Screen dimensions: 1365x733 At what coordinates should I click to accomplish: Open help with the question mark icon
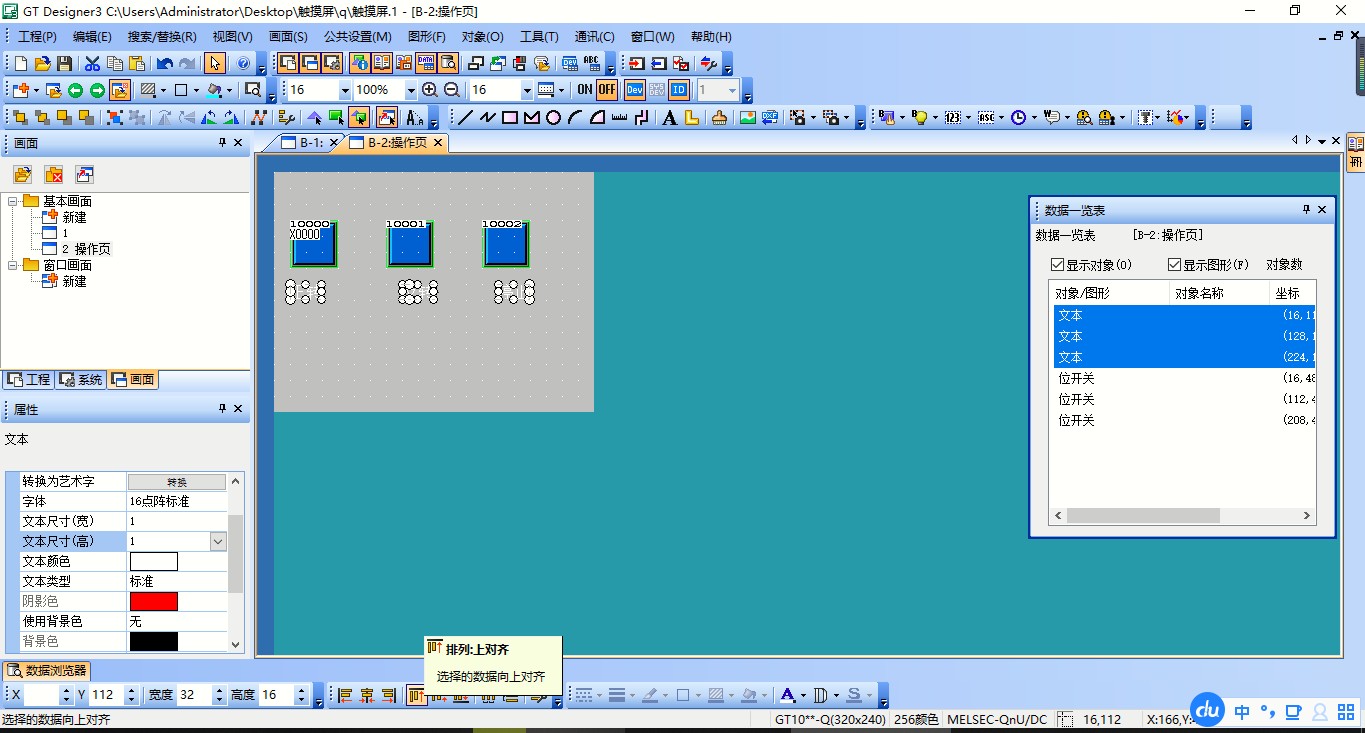pyautogui.click(x=243, y=63)
